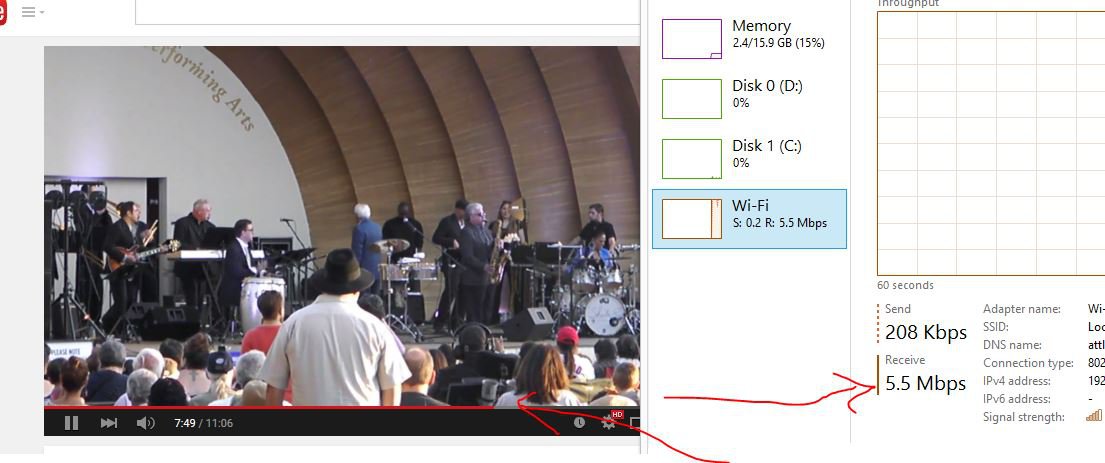Click the Disk 0 mini graph thumbnail

pos(691,99)
